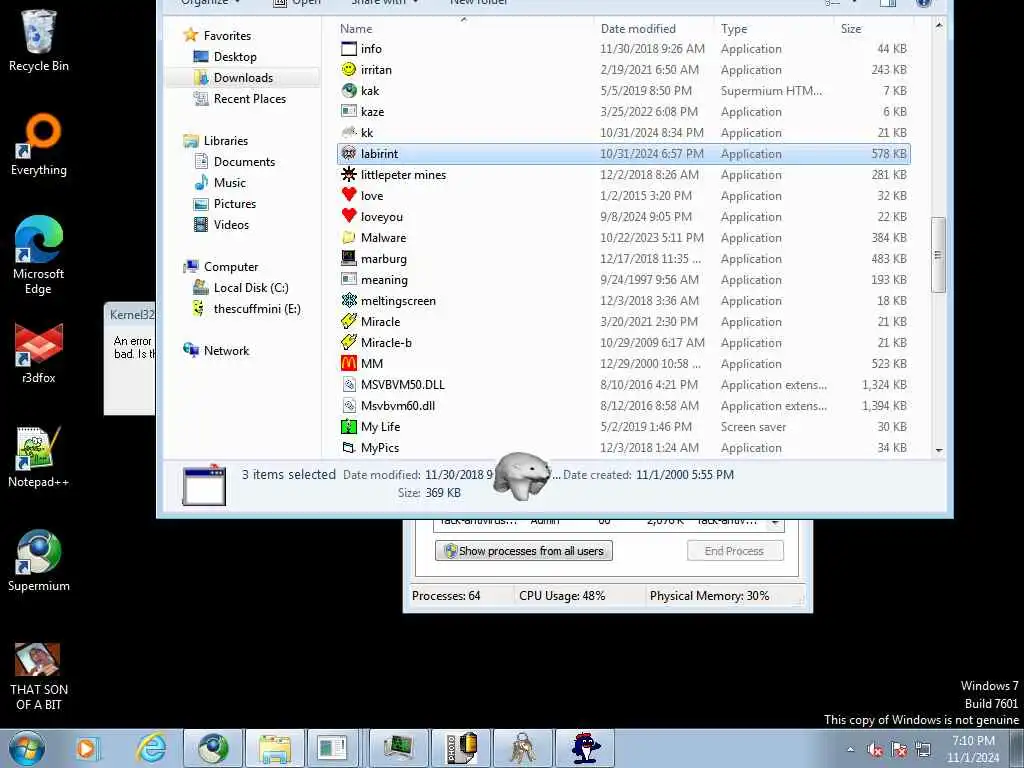Click the penguin icon on the taskbar
Screen dimensions: 1024x768
(x=585, y=748)
